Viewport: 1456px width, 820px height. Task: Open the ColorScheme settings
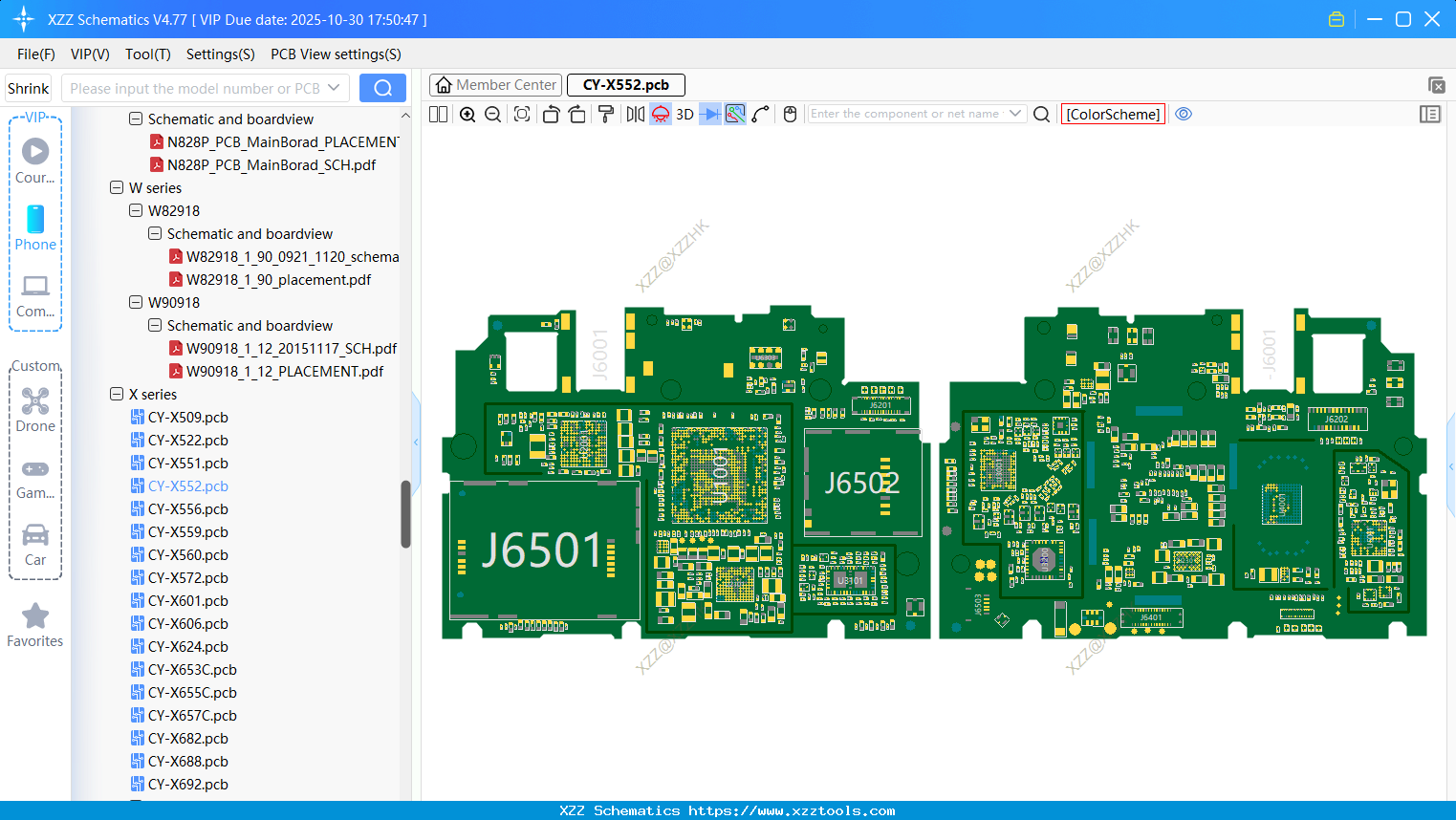(x=1113, y=114)
